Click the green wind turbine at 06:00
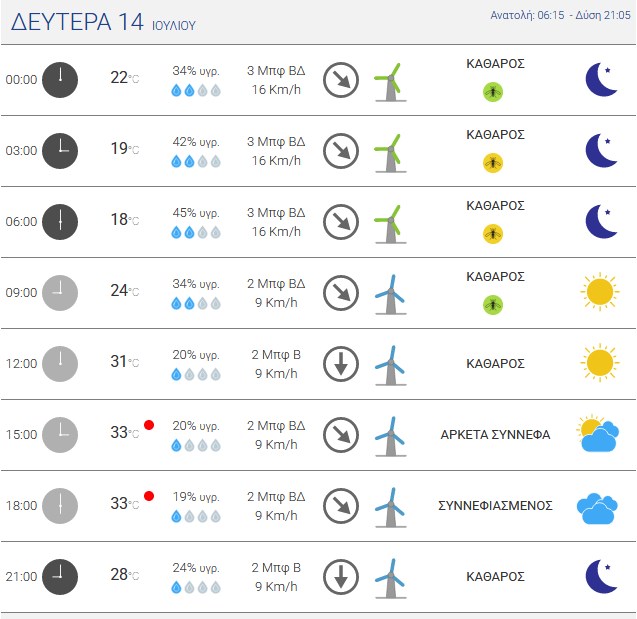 tap(390, 224)
